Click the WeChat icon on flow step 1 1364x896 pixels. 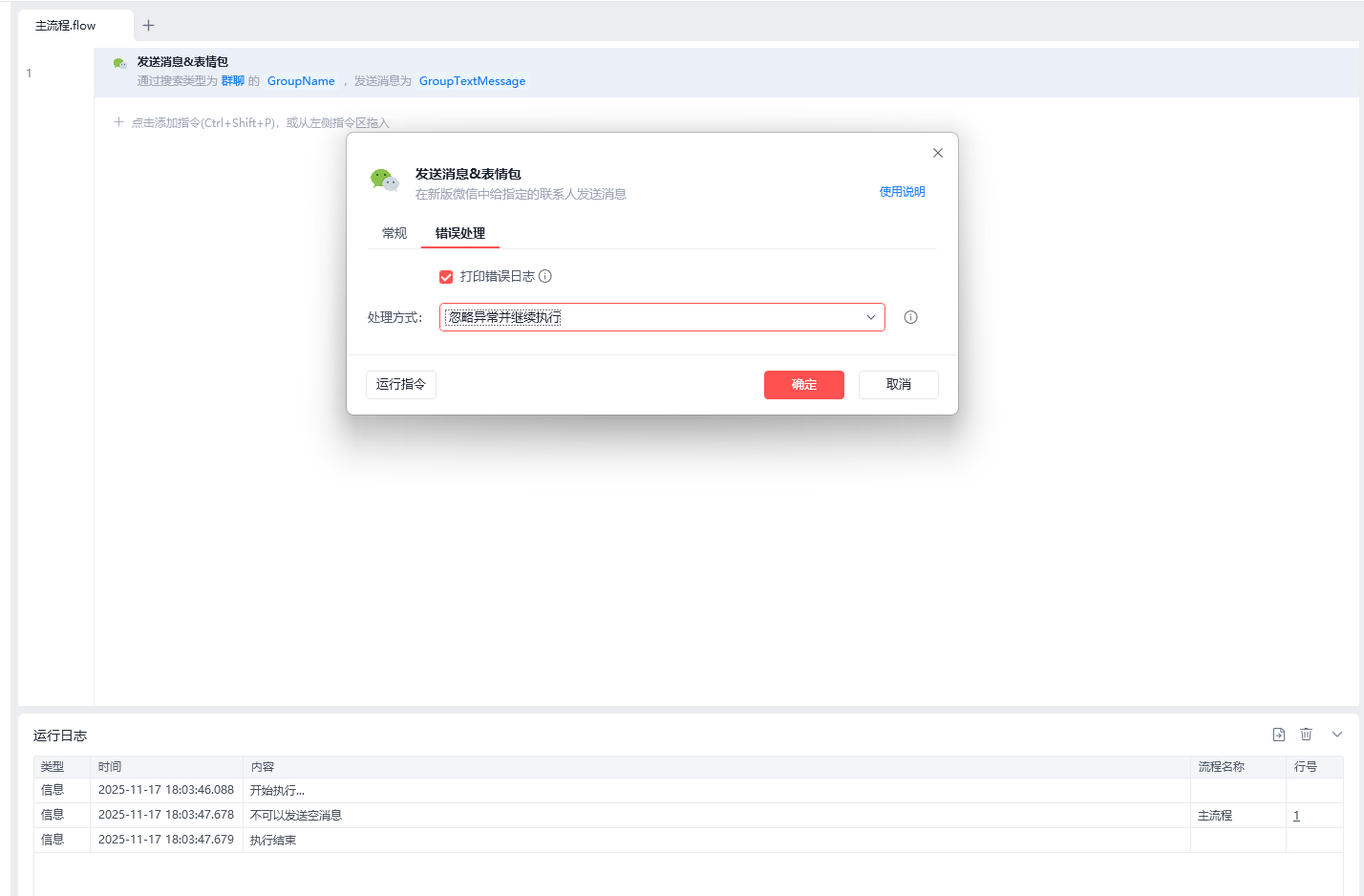coord(119,63)
